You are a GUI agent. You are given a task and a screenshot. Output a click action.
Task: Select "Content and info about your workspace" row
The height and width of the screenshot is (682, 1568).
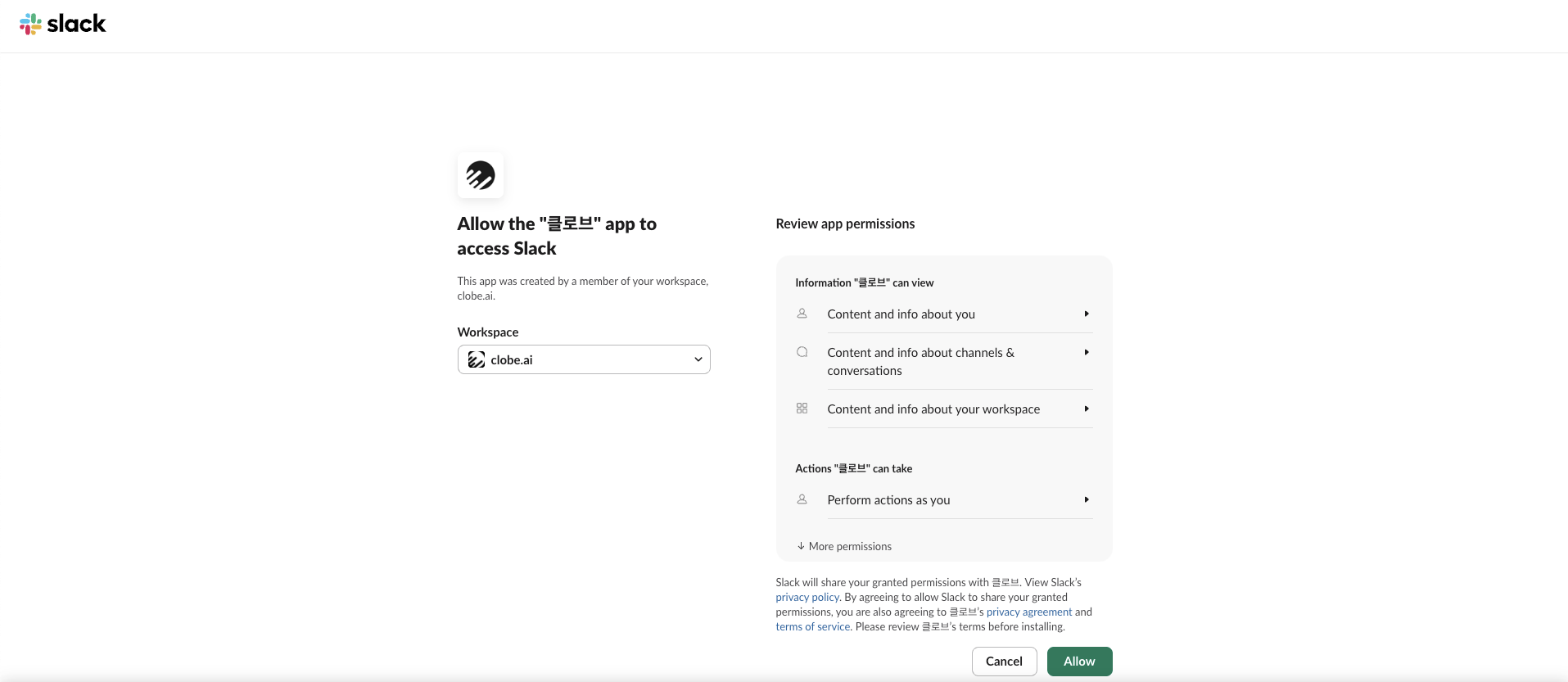click(933, 409)
